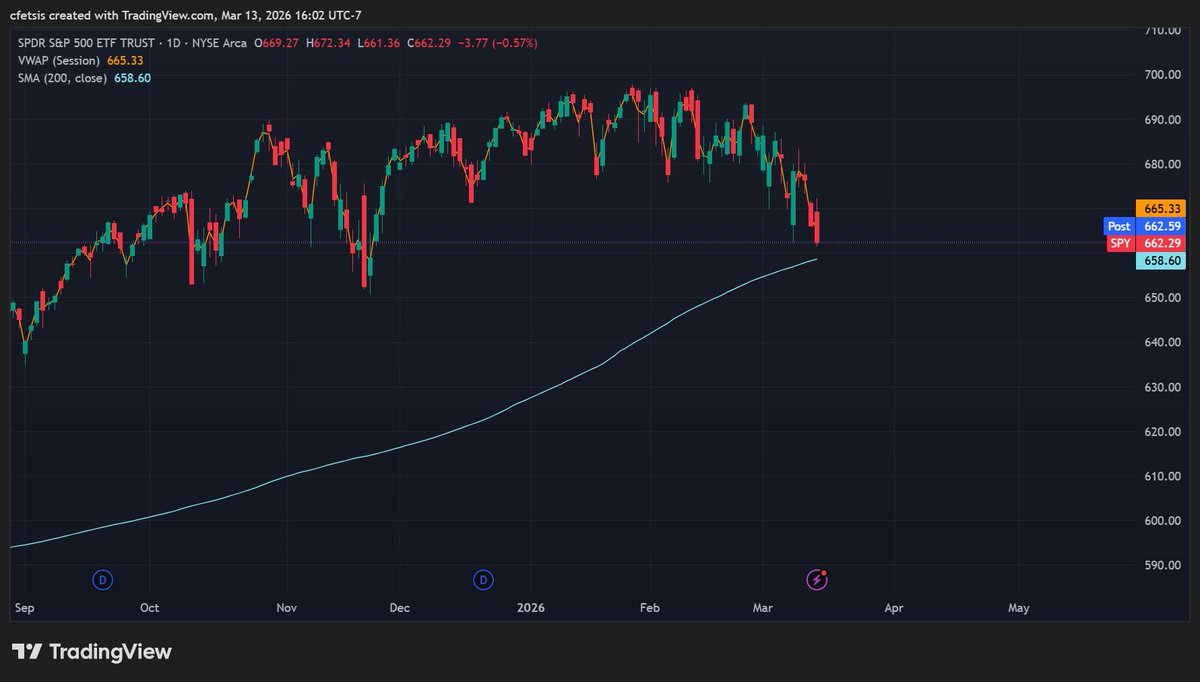Click the Oct label on time axis
This screenshot has width=1200, height=682.
[150, 607]
